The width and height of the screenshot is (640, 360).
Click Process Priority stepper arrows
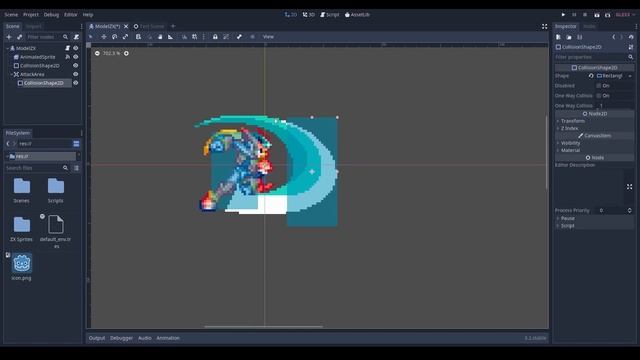click(629, 211)
